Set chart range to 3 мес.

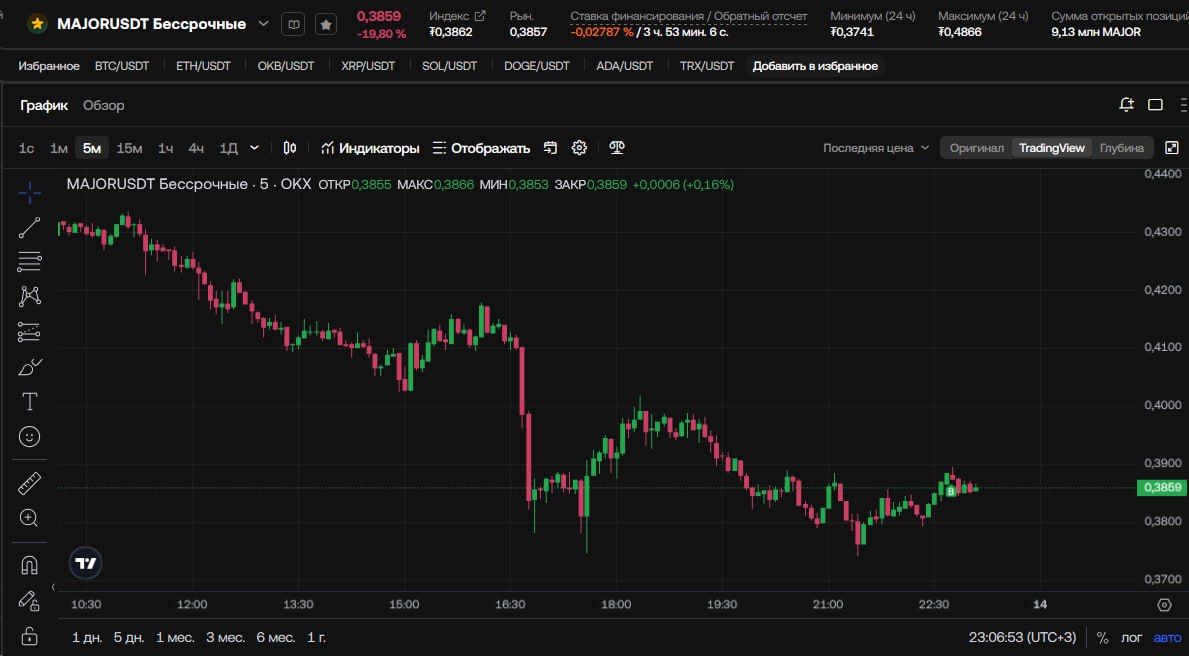tap(225, 638)
